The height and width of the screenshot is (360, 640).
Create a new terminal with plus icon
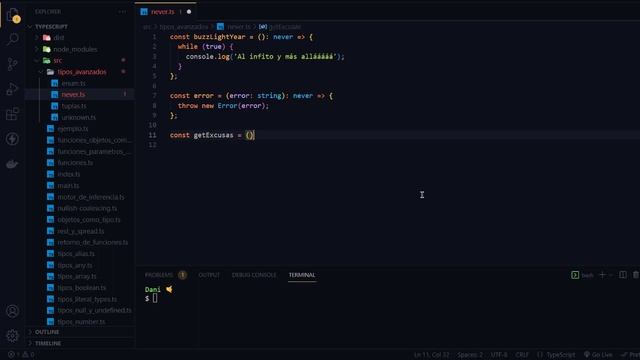[x=602, y=275]
